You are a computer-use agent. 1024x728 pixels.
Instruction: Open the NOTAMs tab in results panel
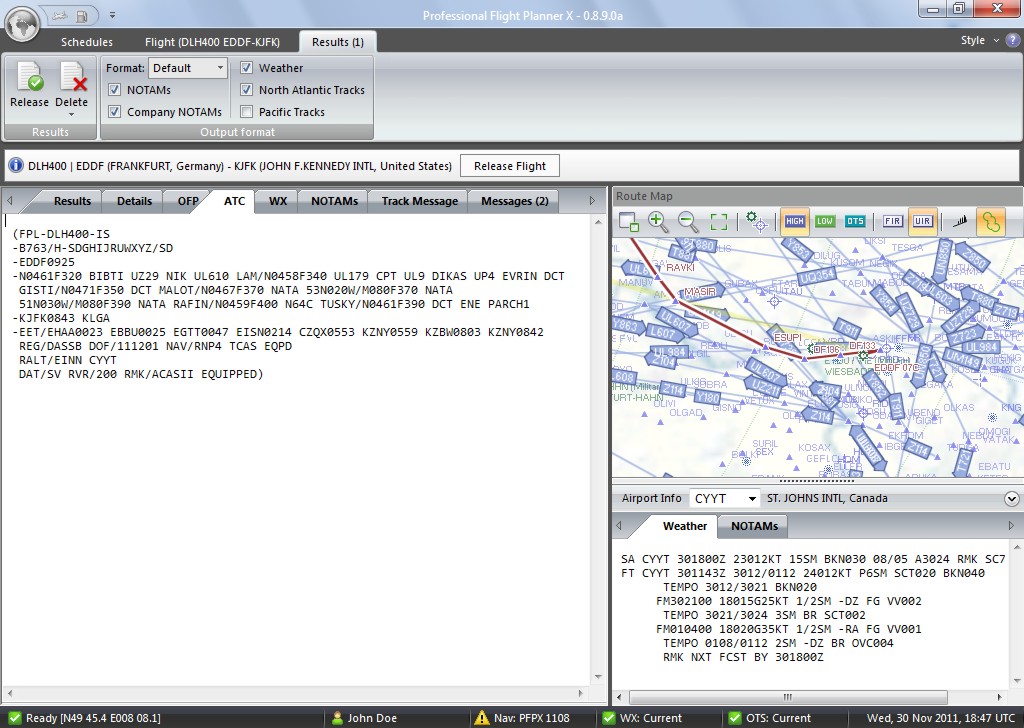click(334, 201)
